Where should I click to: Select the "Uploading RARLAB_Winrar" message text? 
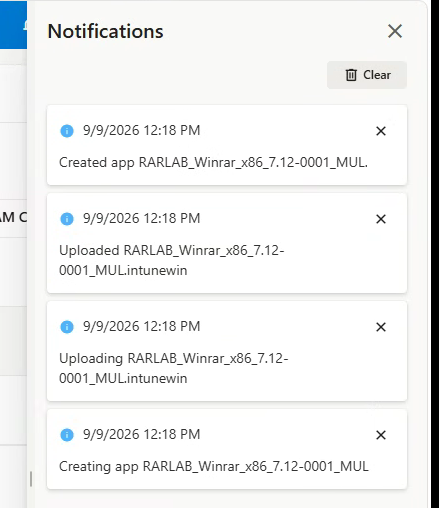pyautogui.click(x=174, y=368)
